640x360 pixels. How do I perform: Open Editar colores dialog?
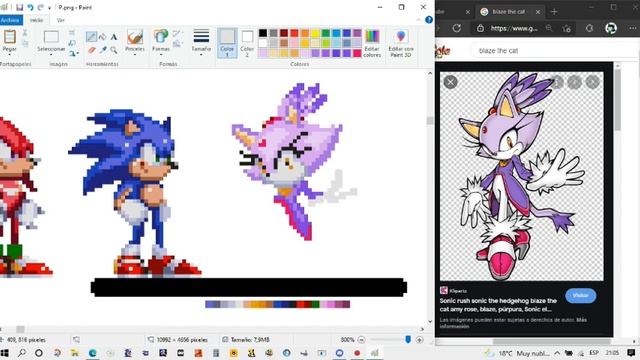pyautogui.click(x=372, y=43)
